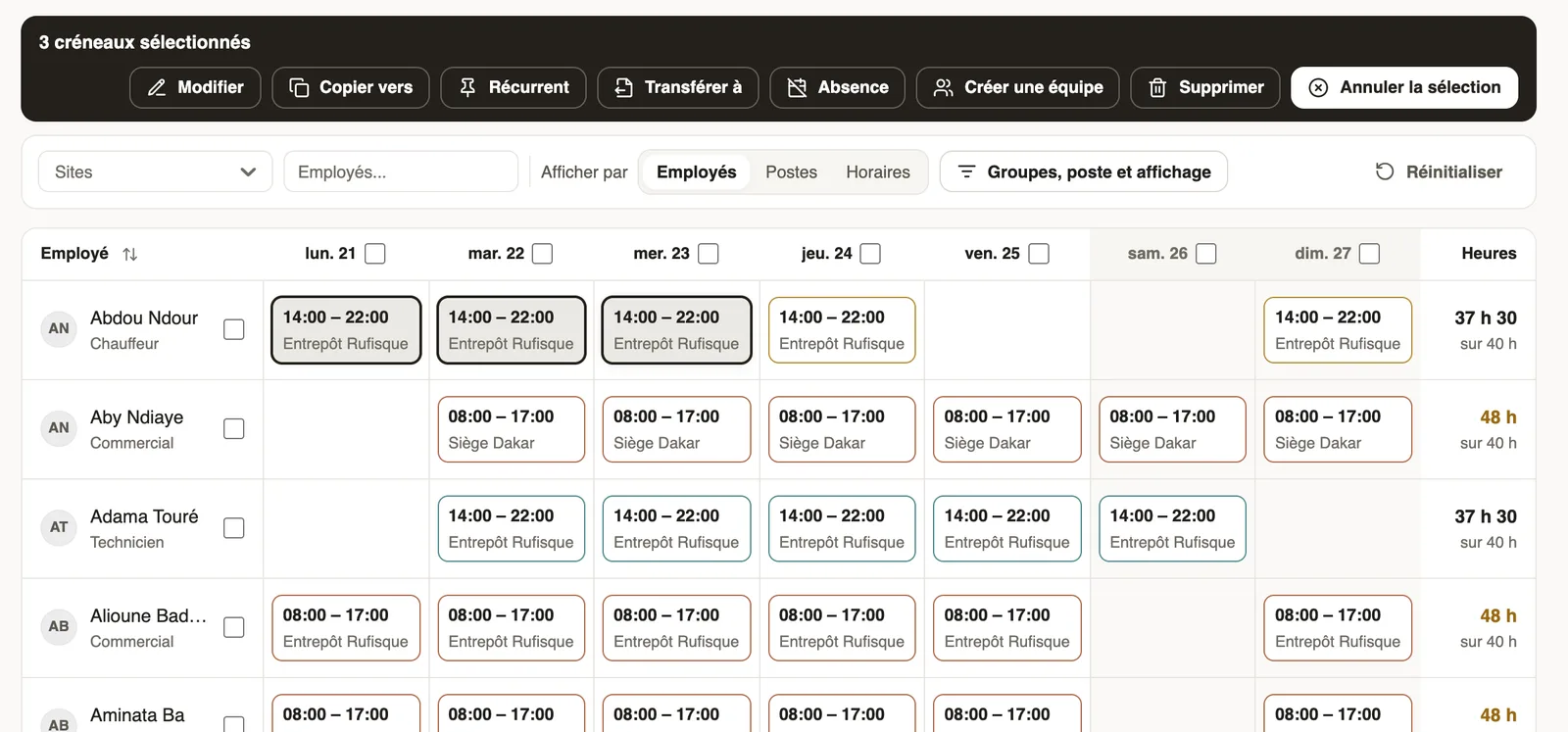The height and width of the screenshot is (732, 1568).
Task: Deselect Abdou Ndour's lun. 21 shift
Action: click(346, 330)
